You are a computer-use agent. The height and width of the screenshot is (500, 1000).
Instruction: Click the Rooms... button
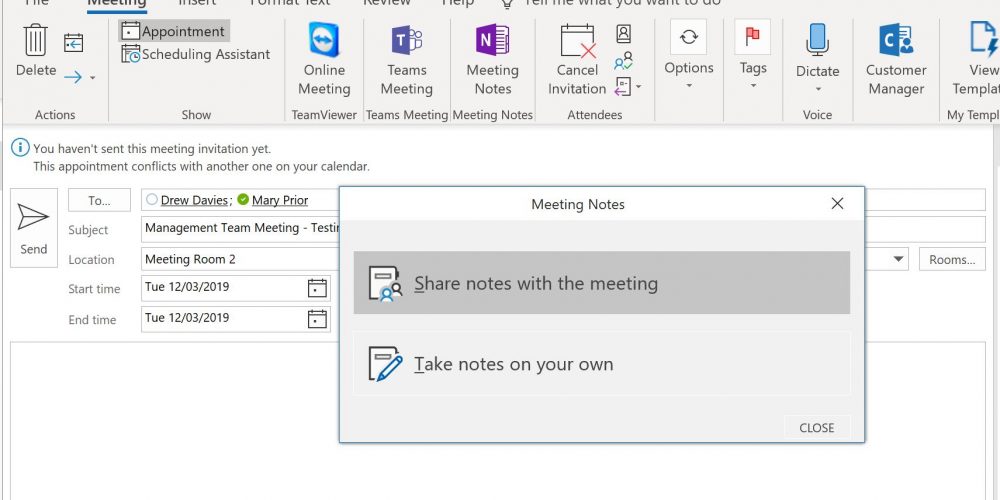click(952, 260)
